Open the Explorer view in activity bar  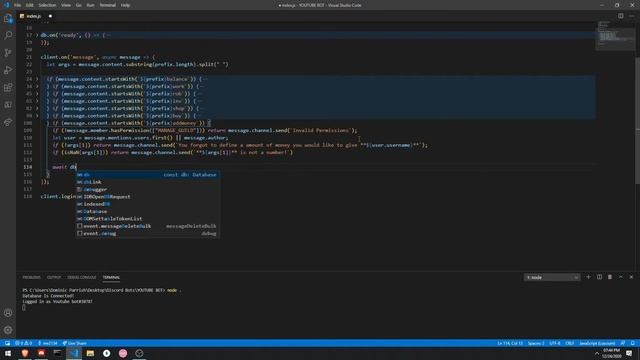tap(8, 18)
